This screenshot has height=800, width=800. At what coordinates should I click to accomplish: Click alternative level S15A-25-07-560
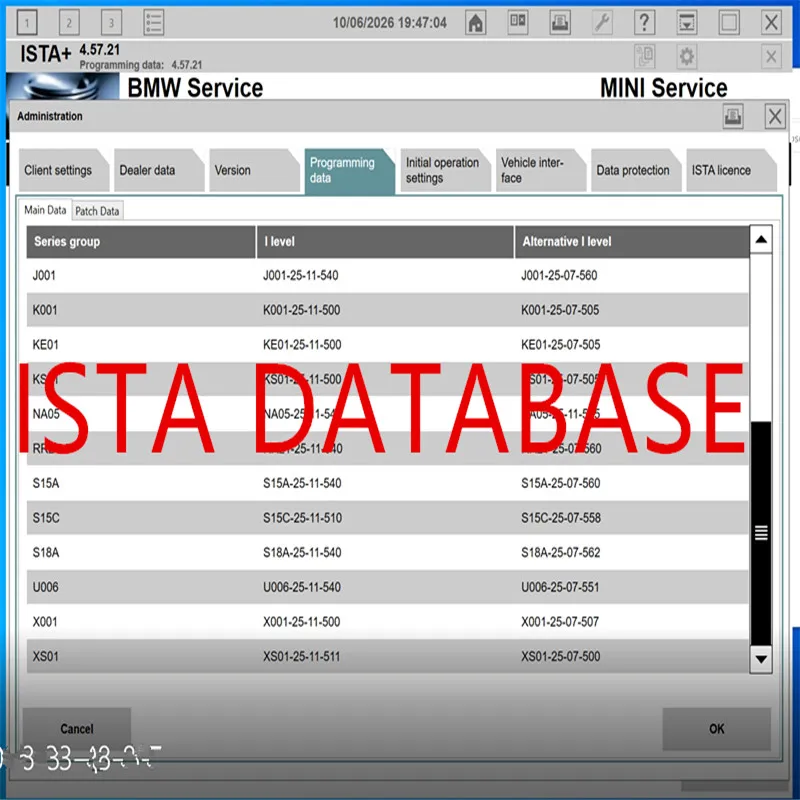[561, 483]
